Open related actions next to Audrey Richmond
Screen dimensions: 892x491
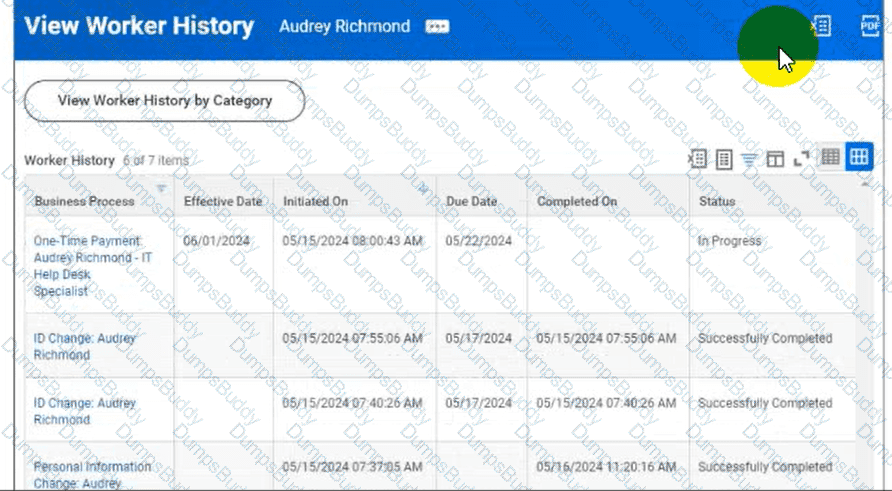437,27
